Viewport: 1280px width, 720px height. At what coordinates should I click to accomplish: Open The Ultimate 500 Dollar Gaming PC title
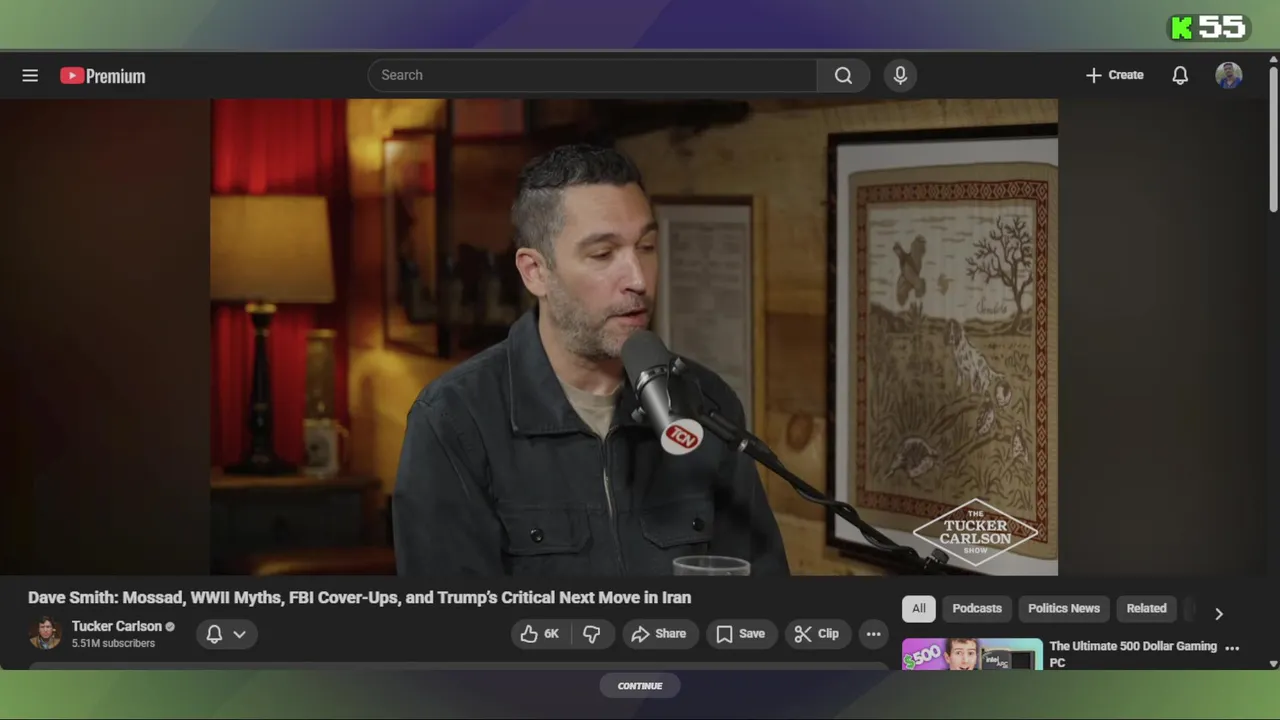click(x=1133, y=654)
